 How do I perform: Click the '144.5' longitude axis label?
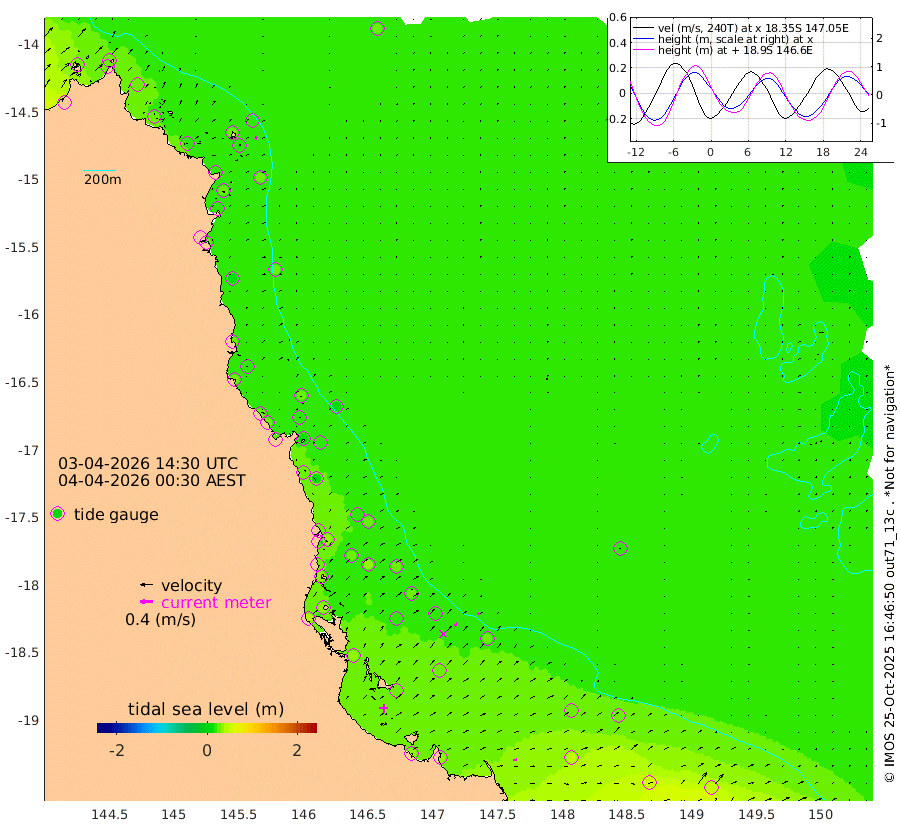[x=109, y=814]
